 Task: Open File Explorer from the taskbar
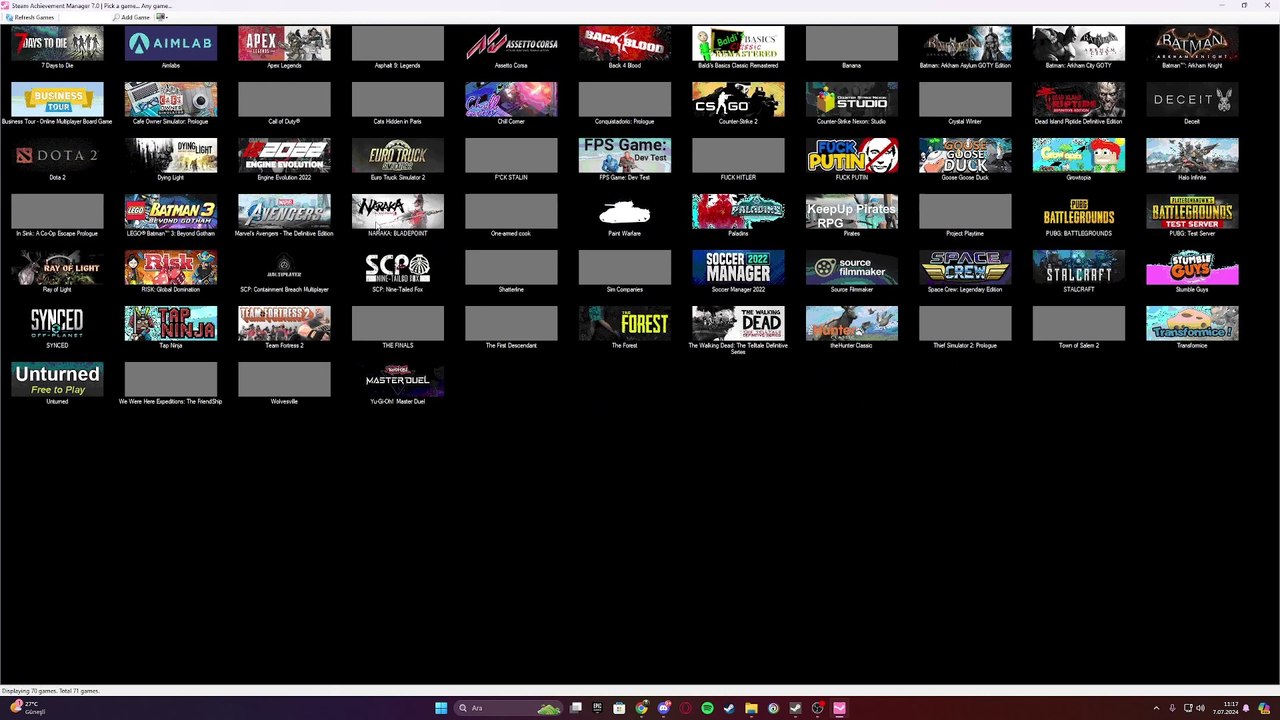point(751,708)
